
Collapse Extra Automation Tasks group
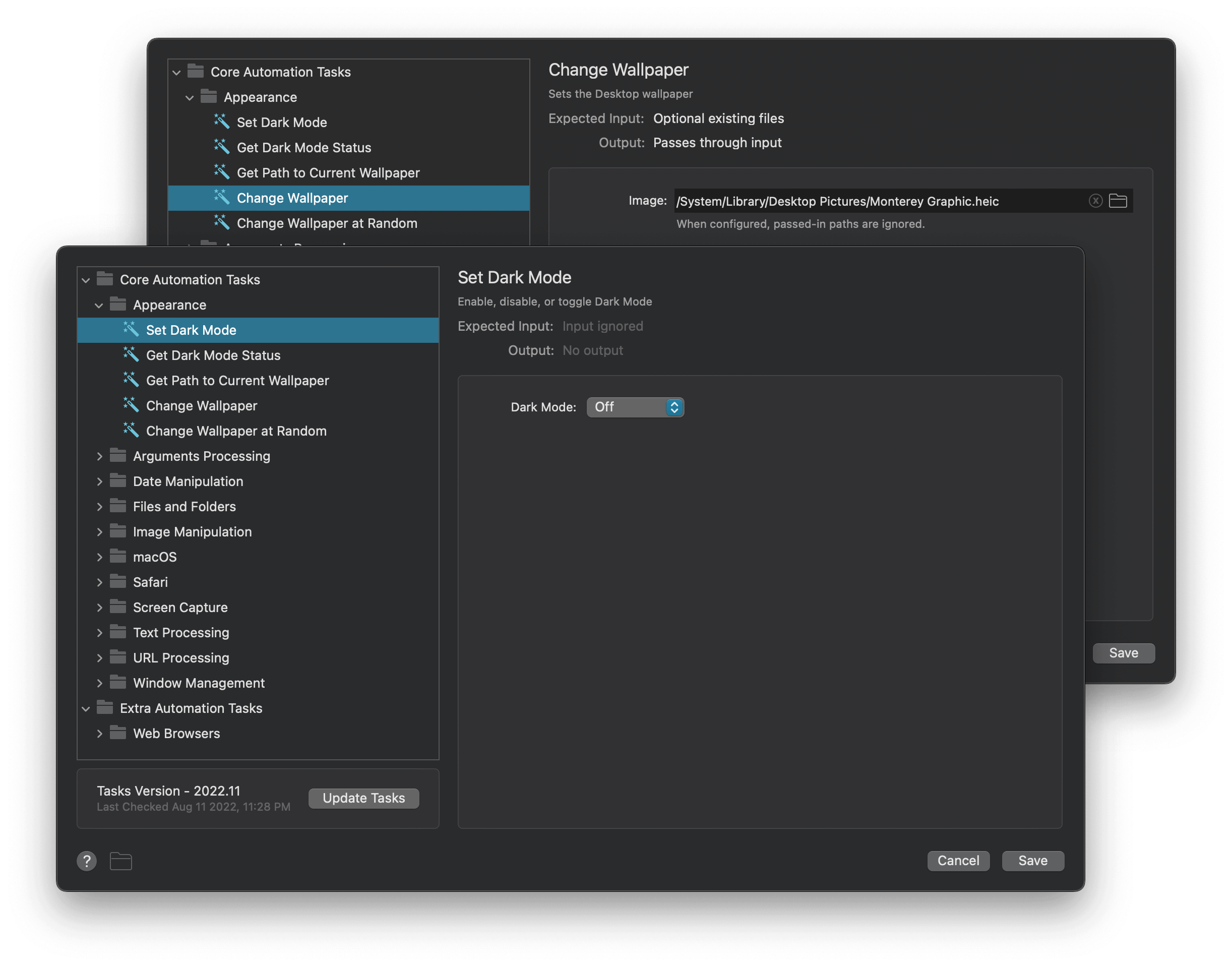click(x=86, y=708)
